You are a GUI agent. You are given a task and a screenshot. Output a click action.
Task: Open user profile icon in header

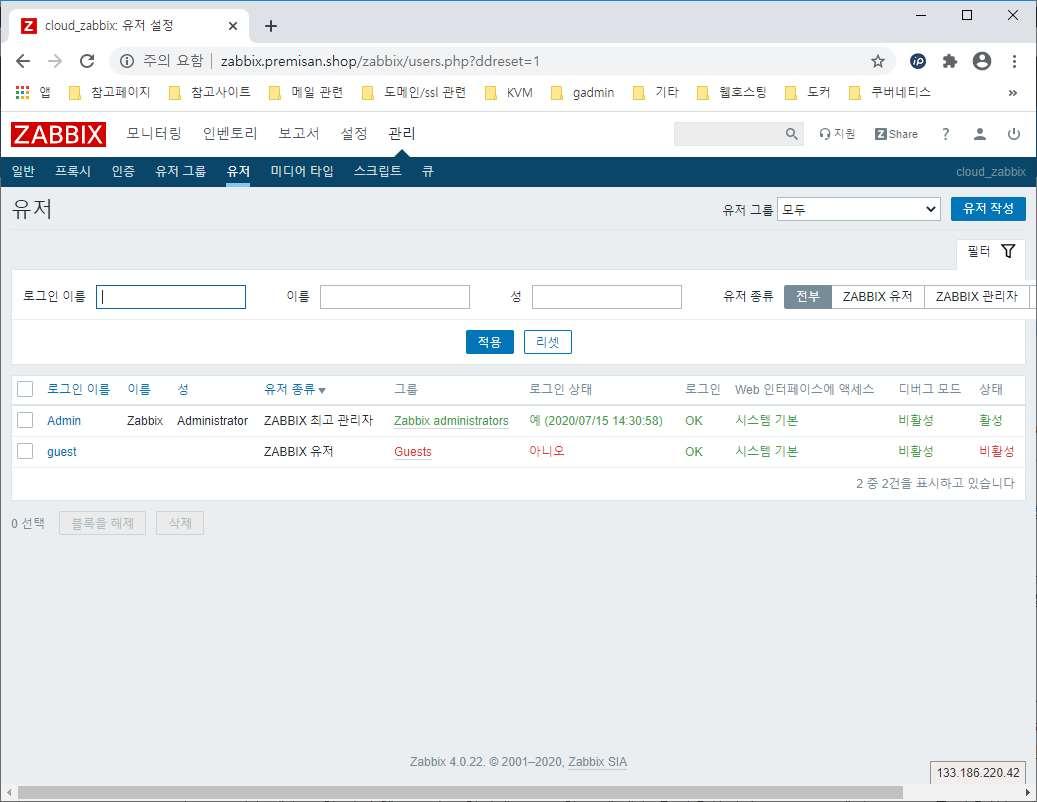tap(979, 134)
